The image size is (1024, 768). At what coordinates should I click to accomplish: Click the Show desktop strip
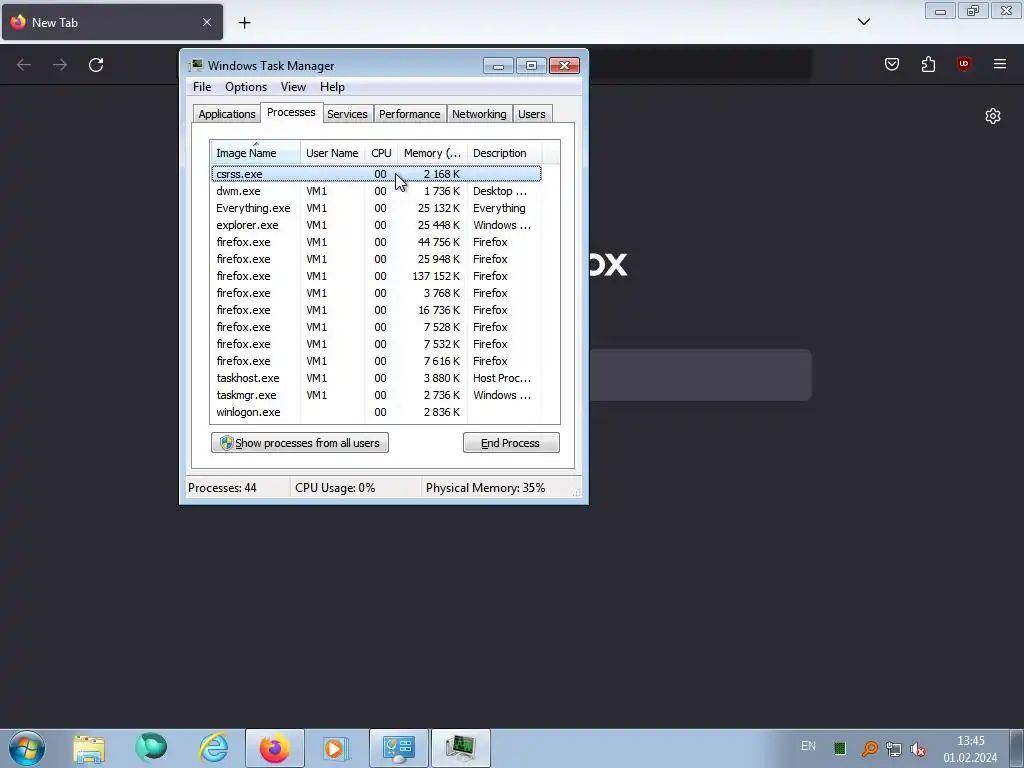[1017, 748]
